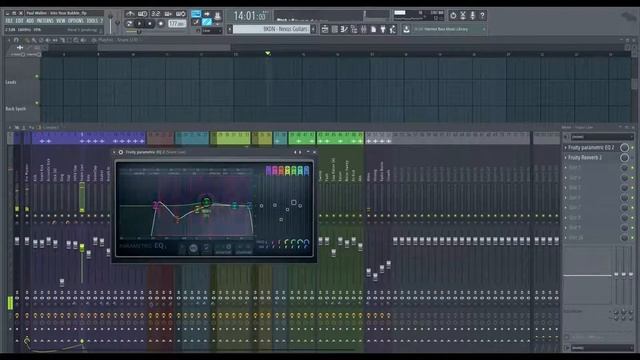Select the highlighted blue snap mode icon
The height and width of the screenshot is (360, 640).
pos(207,22)
